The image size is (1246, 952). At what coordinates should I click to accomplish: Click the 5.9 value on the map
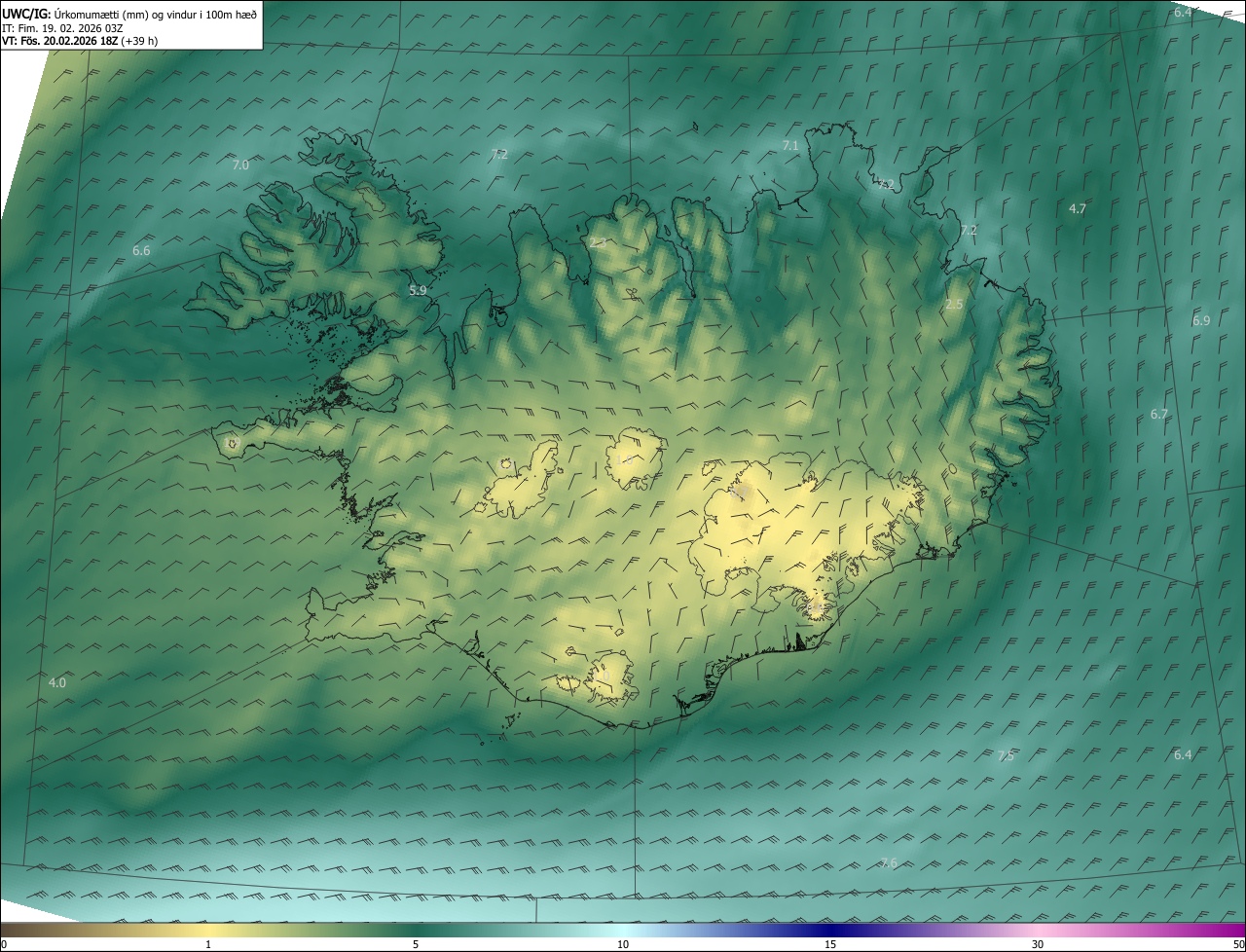[418, 291]
